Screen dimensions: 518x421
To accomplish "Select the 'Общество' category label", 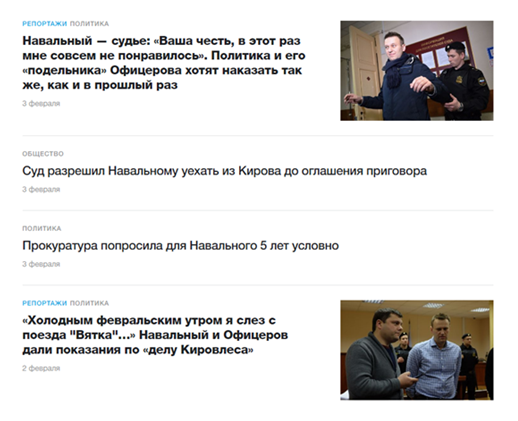I will tap(43, 154).
